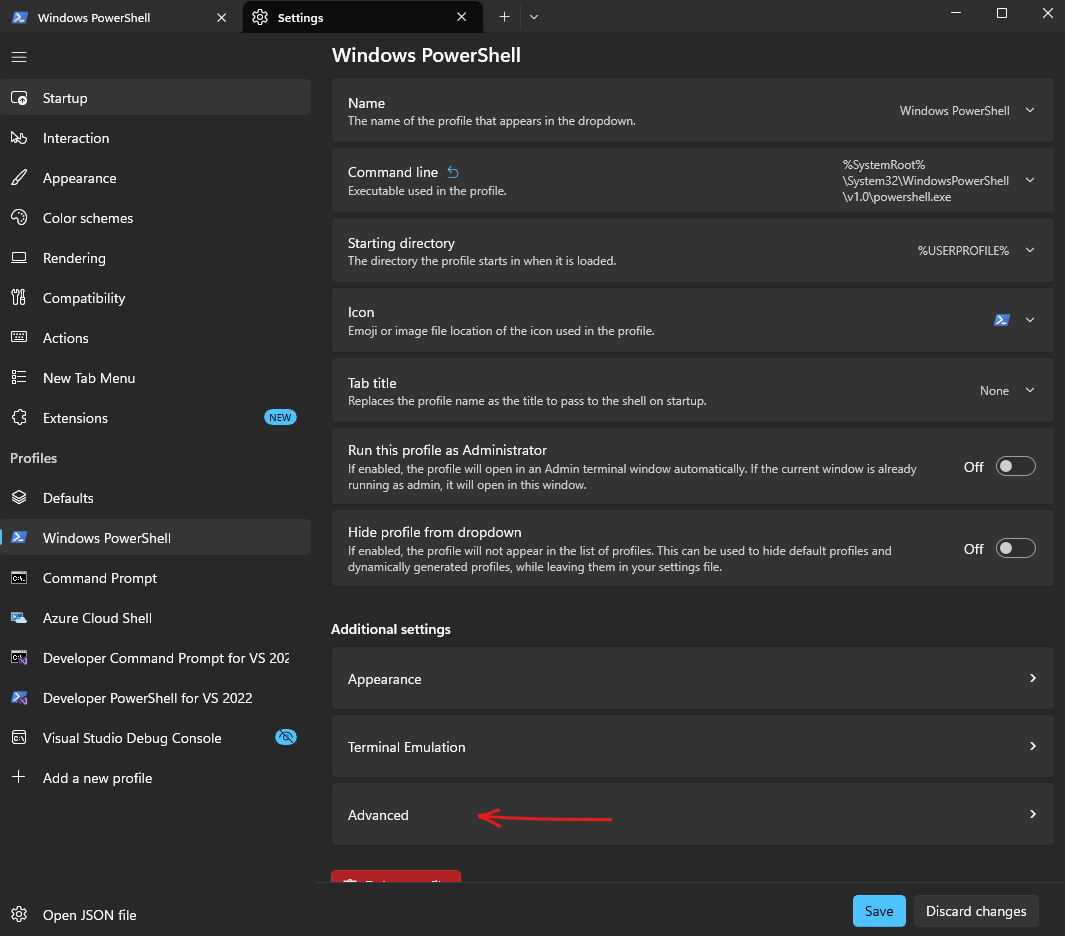
Task: Click the plus icon for Add a new profile
Action: coord(19,777)
